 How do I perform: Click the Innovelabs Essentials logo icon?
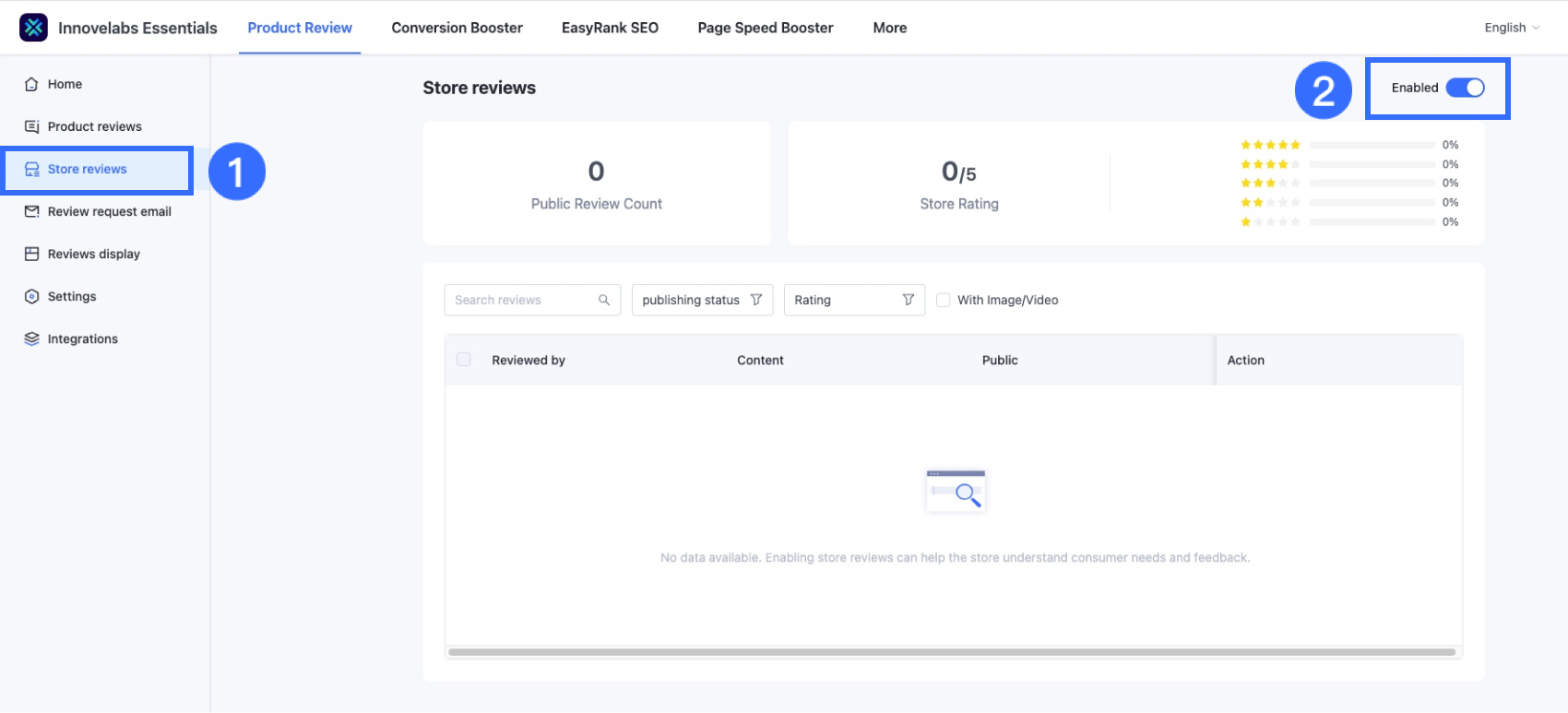coord(33,28)
